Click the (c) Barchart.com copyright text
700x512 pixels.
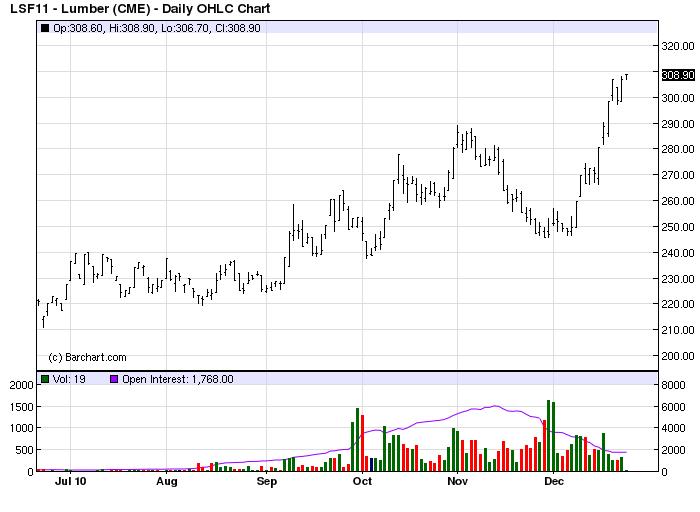click(87, 357)
